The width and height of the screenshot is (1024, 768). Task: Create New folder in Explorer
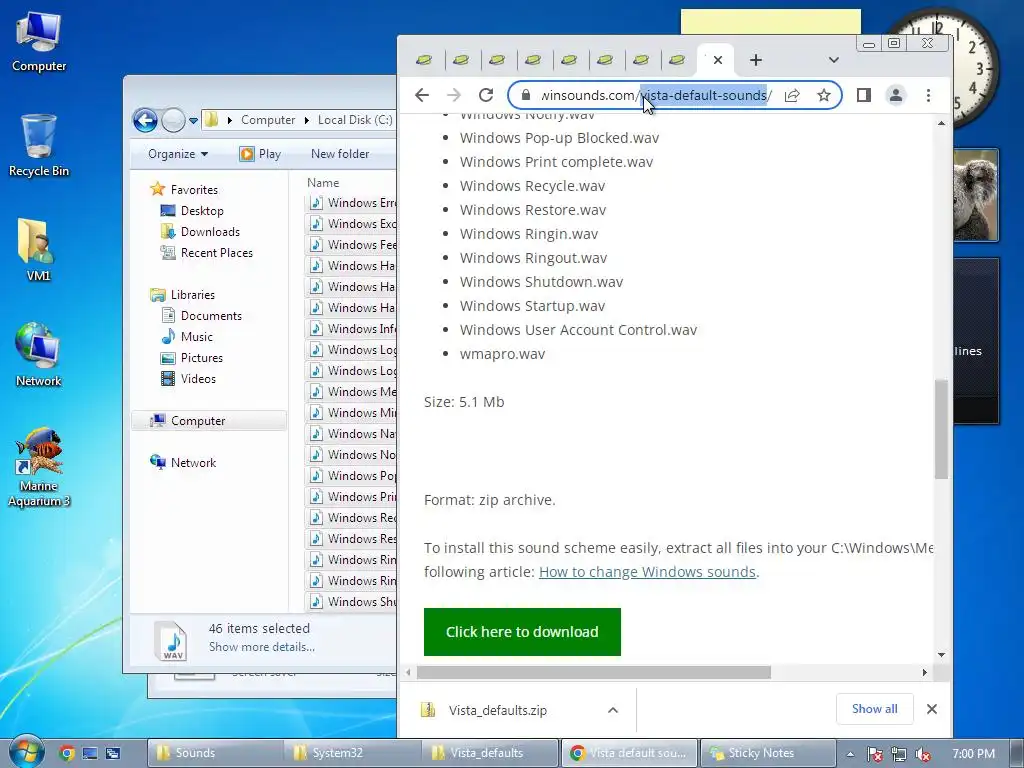click(x=340, y=154)
